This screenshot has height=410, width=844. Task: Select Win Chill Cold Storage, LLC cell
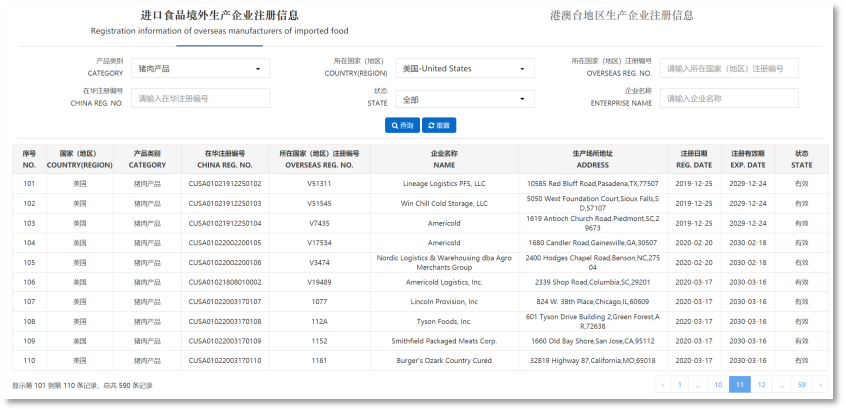click(x=444, y=203)
